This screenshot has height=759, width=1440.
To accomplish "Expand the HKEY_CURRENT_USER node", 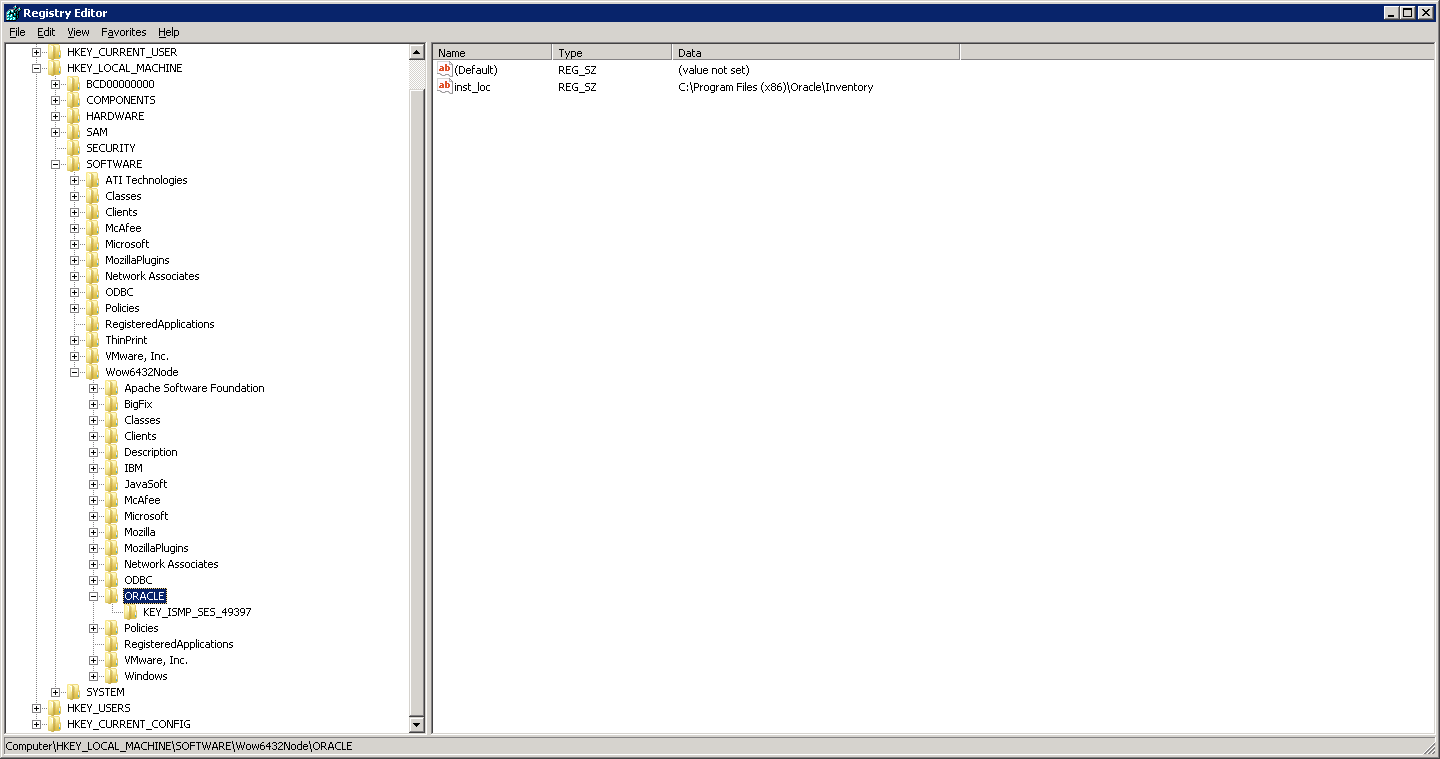I will [x=37, y=52].
